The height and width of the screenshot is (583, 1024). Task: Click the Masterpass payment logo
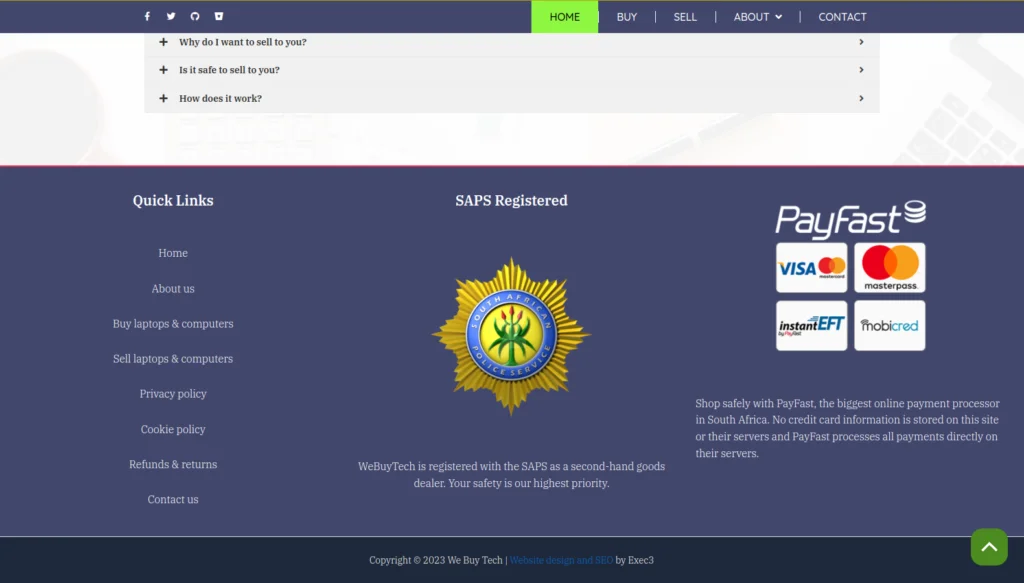[889, 268]
